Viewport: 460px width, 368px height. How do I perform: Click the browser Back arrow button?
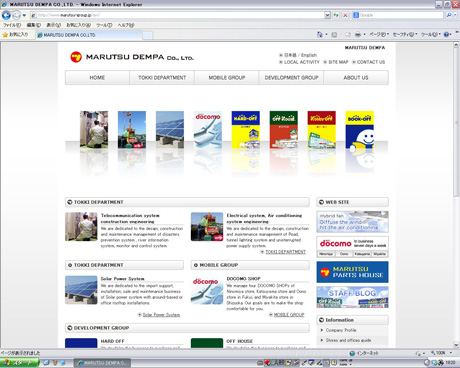click(x=6, y=15)
